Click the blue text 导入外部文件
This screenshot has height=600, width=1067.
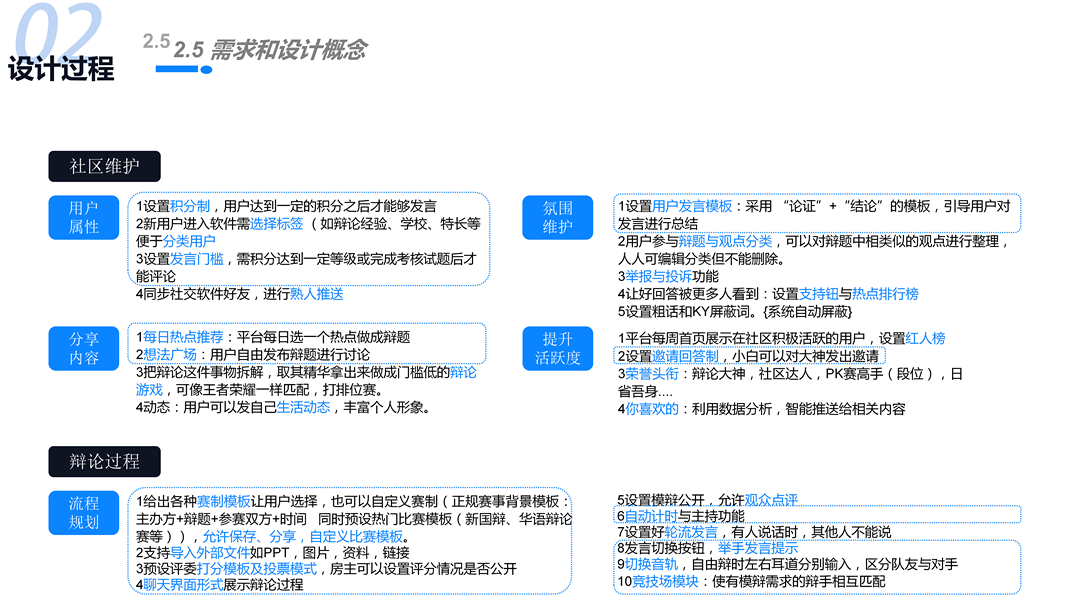point(210,552)
